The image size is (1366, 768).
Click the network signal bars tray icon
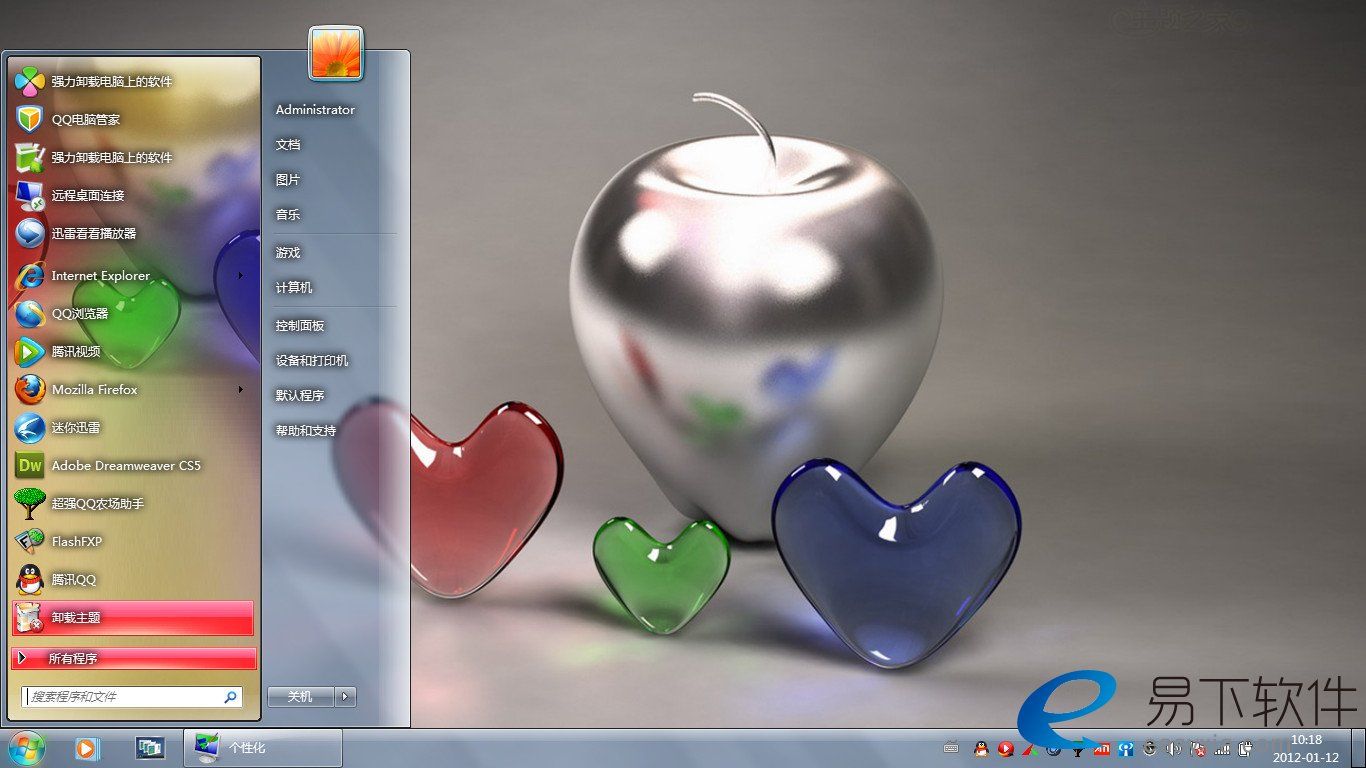(1222, 748)
